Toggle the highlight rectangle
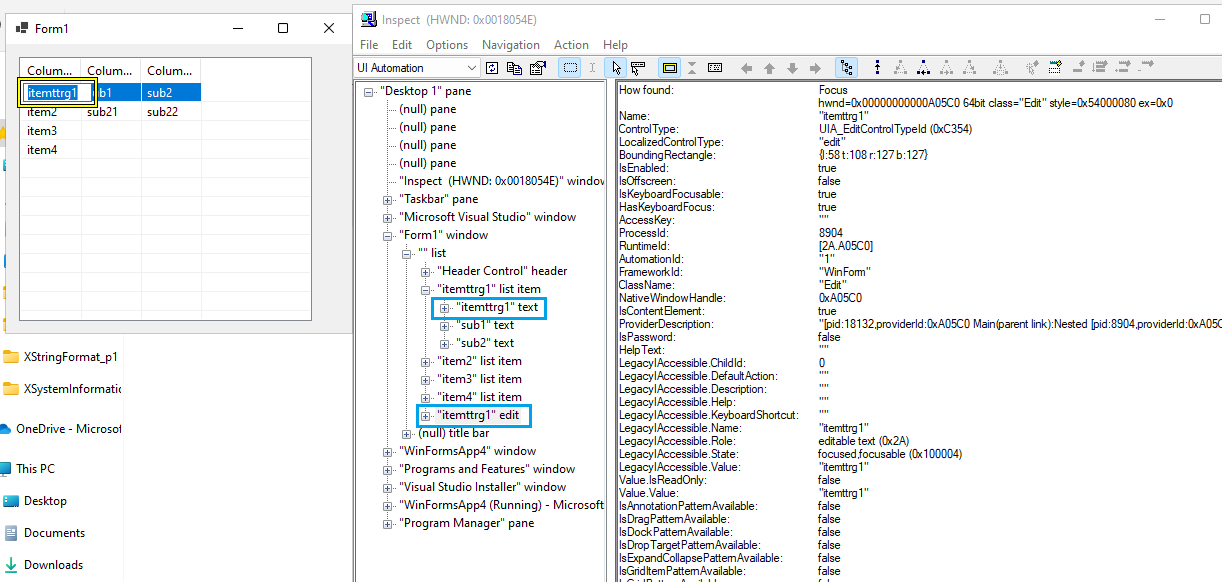1222x582 pixels. (x=669, y=66)
